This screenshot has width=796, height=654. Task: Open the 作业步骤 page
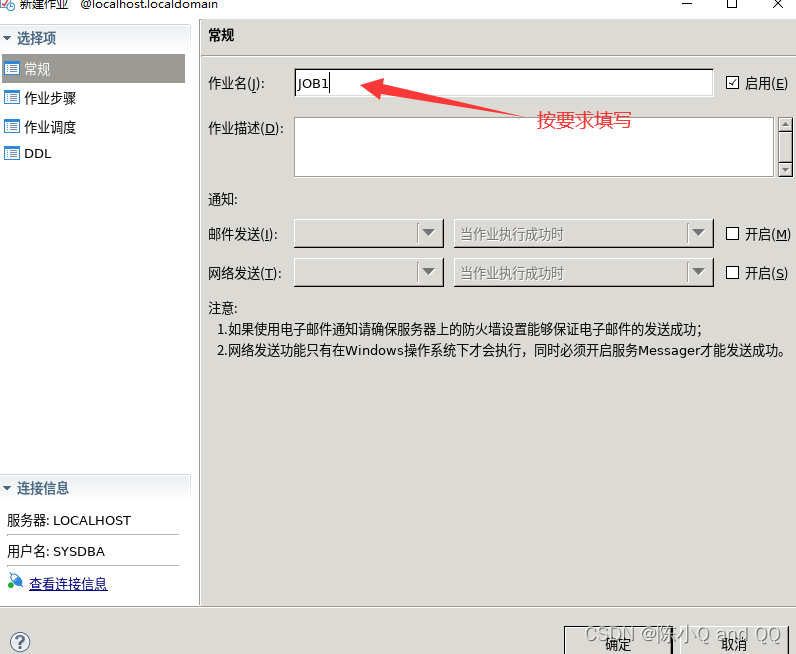point(50,98)
